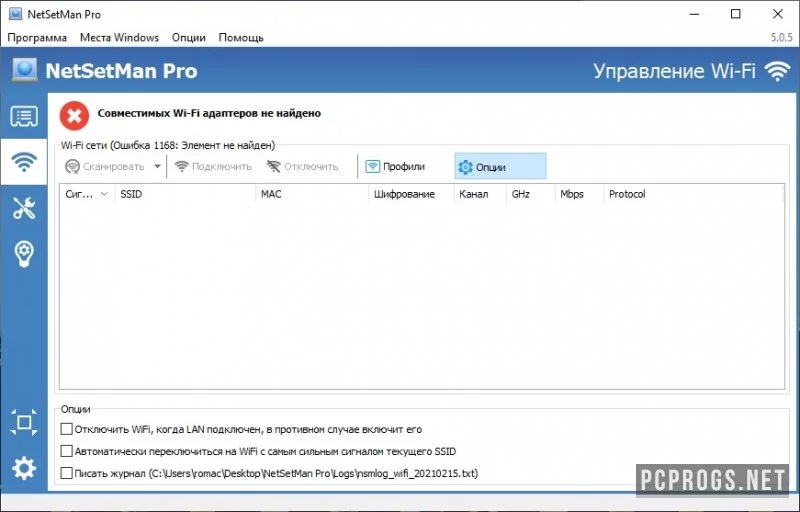Image resolution: width=800 pixels, height=512 pixels.
Task: Enable Автоматически переключиться на WiFi checkbox
Action: (66, 451)
